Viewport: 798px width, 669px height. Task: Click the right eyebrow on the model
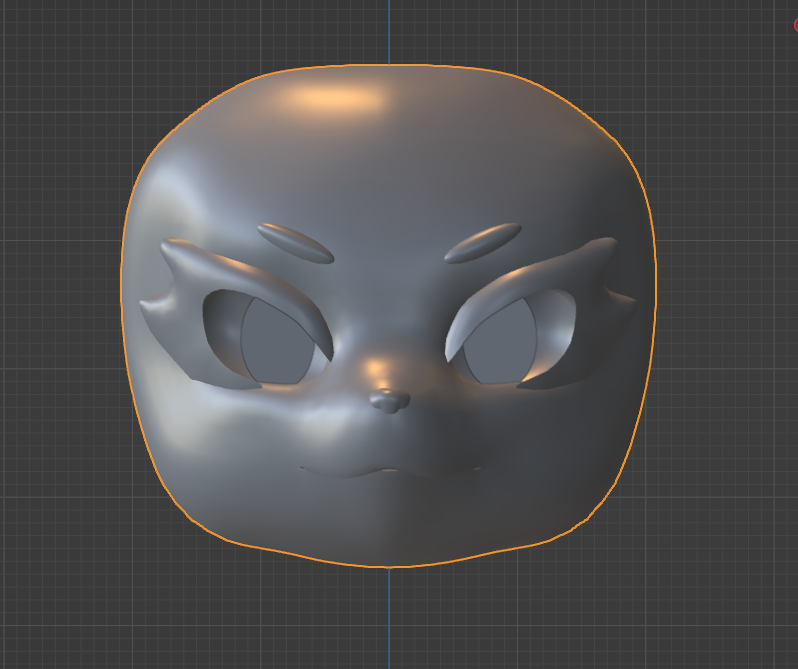click(482, 243)
